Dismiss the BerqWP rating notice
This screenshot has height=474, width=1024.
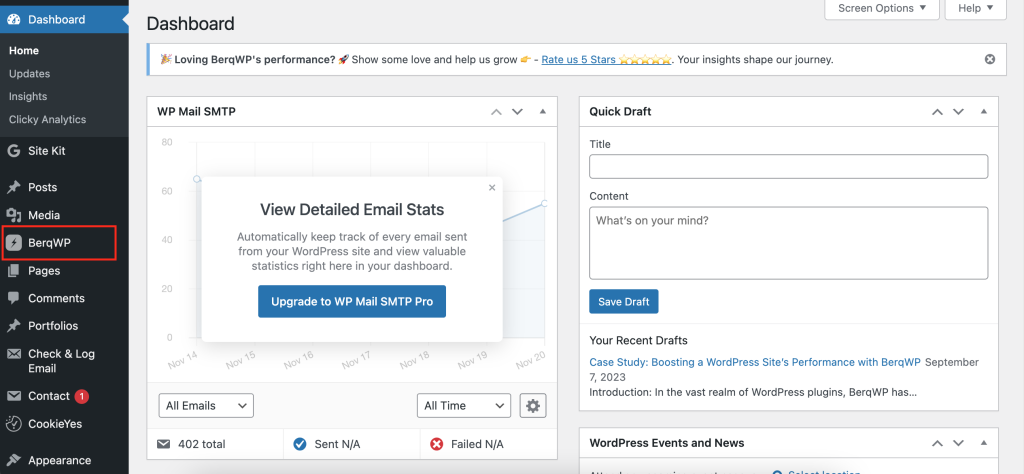click(990, 59)
